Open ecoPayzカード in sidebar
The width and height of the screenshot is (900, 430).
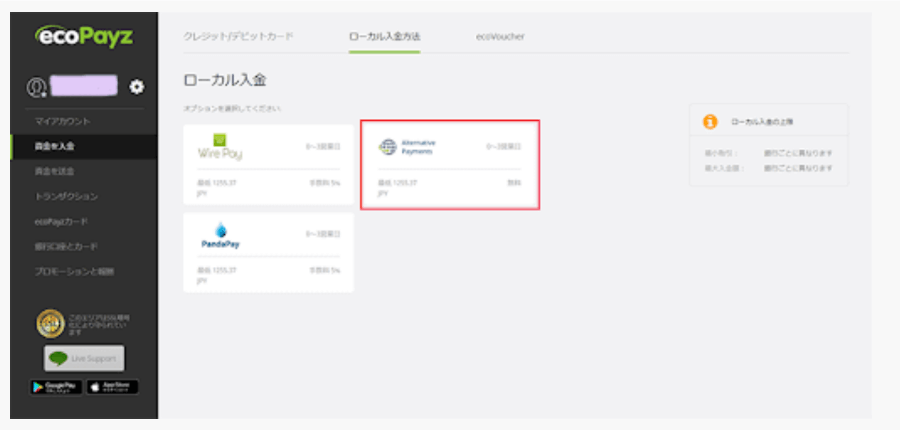61,222
